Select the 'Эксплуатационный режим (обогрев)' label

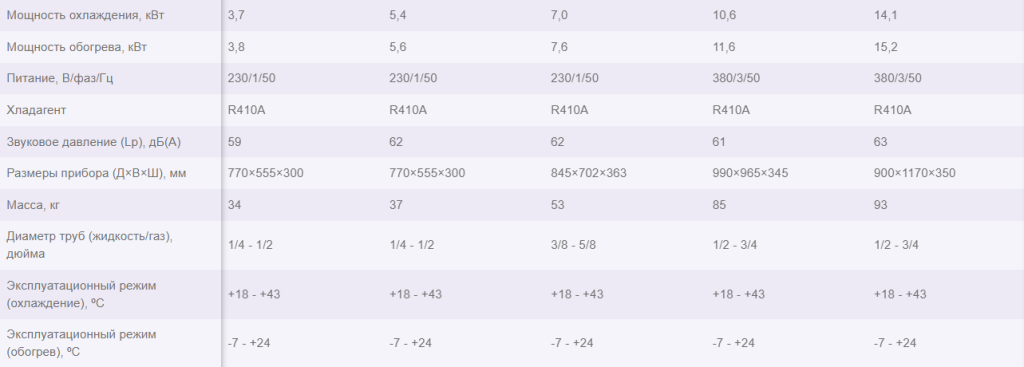pyautogui.click(x=82, y=343)
